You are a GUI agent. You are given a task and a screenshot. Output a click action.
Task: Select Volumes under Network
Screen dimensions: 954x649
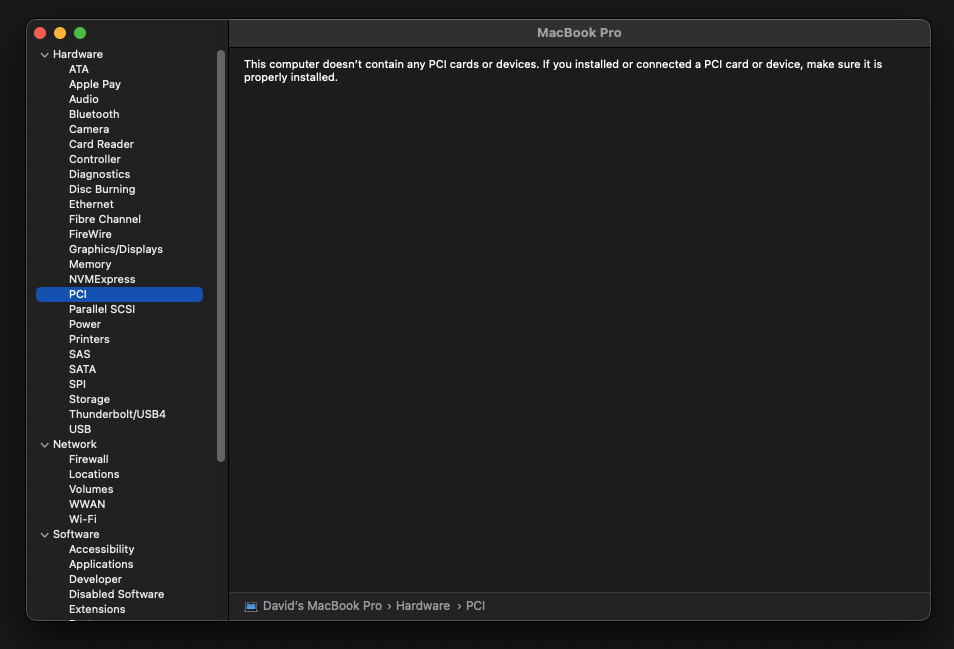[x=91, y=489]
